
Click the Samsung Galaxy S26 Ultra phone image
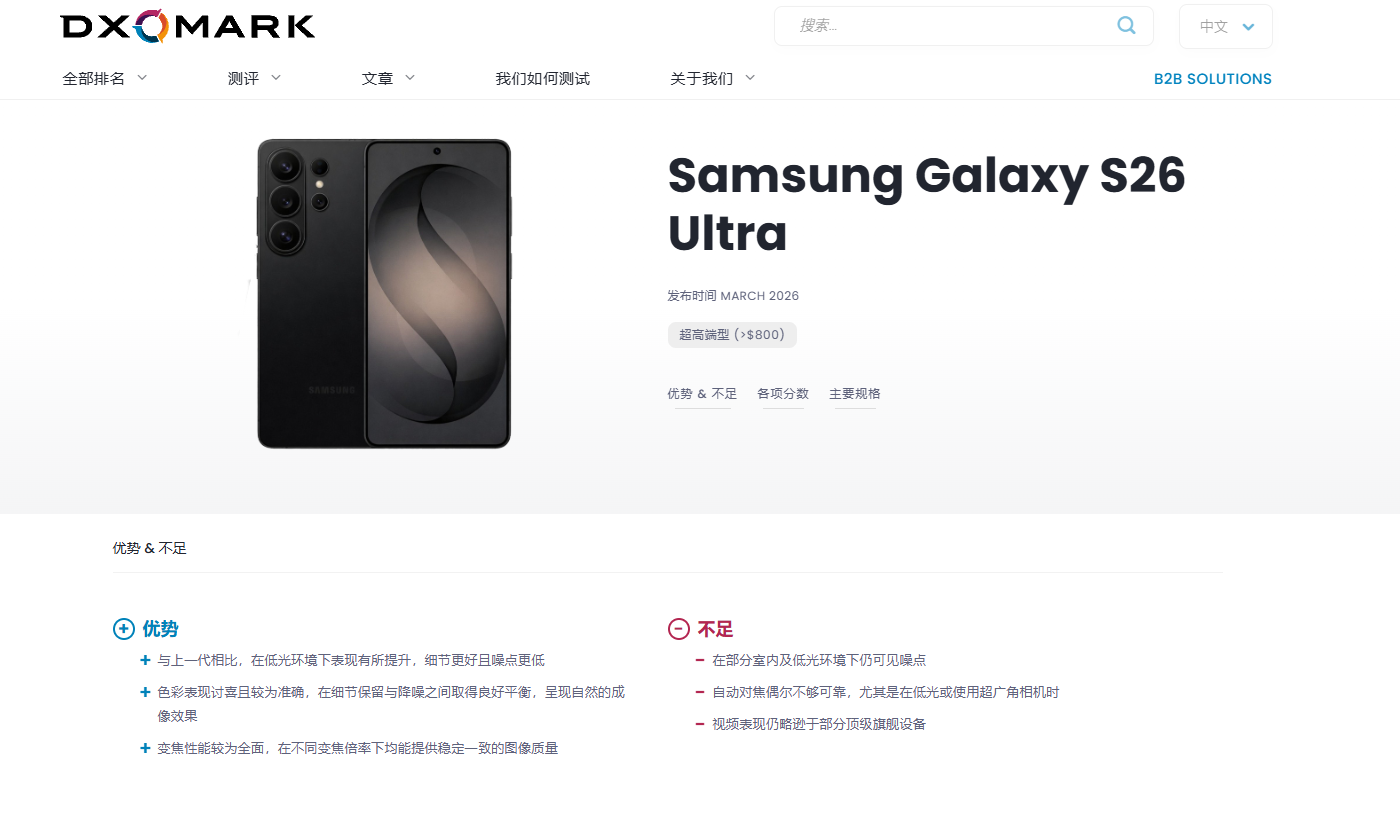click(384, 294)
